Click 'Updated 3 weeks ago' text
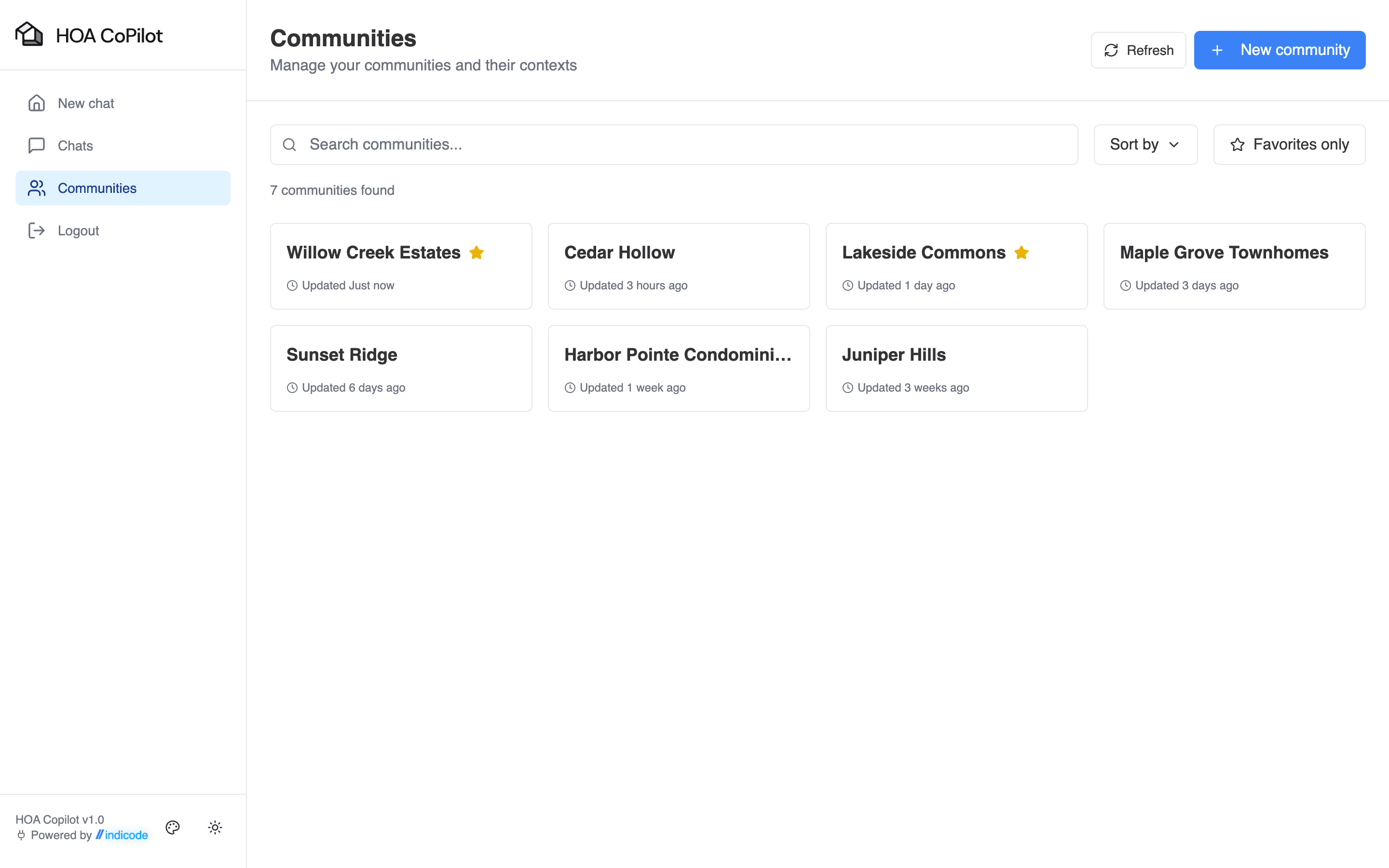 [913, 388]
